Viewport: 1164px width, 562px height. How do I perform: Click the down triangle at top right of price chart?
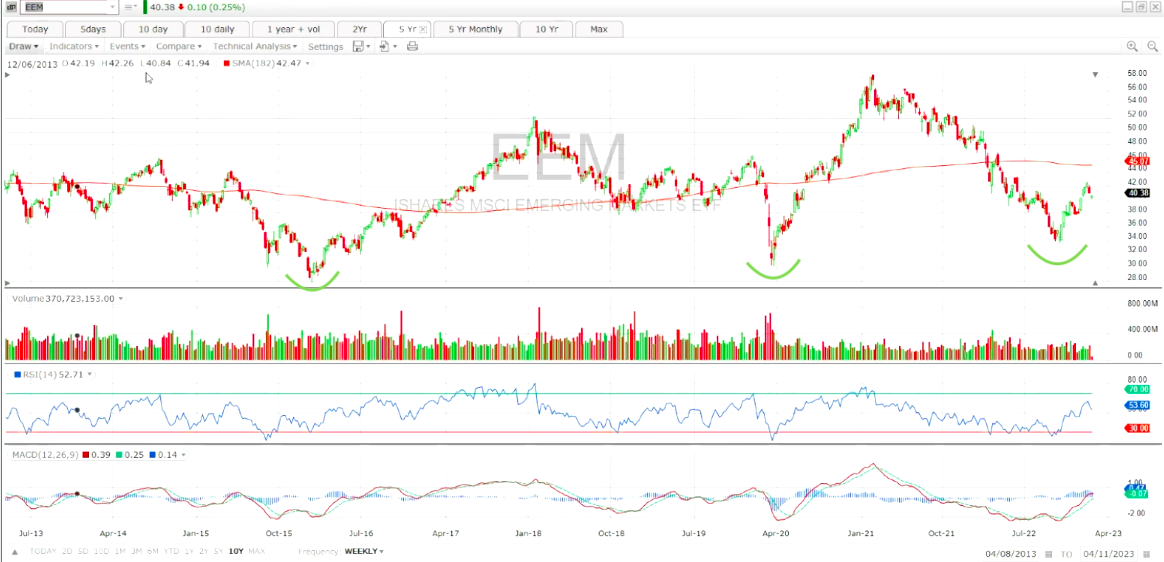tap(1095, 75)
